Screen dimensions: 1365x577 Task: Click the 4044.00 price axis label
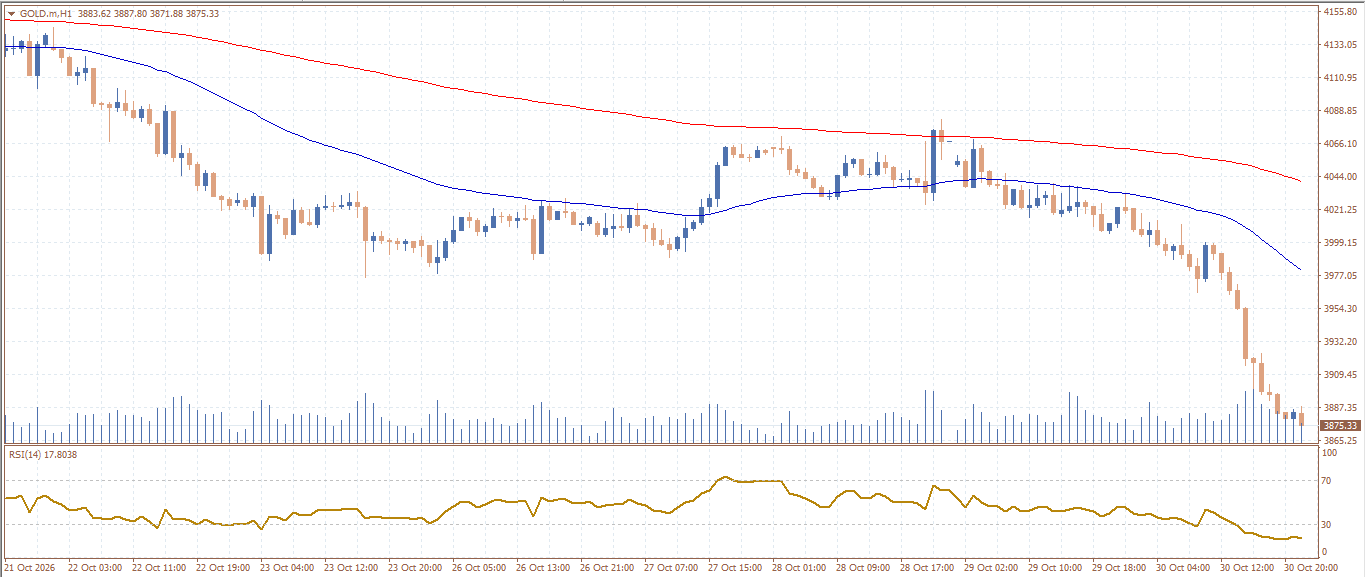pos(1338,177)
